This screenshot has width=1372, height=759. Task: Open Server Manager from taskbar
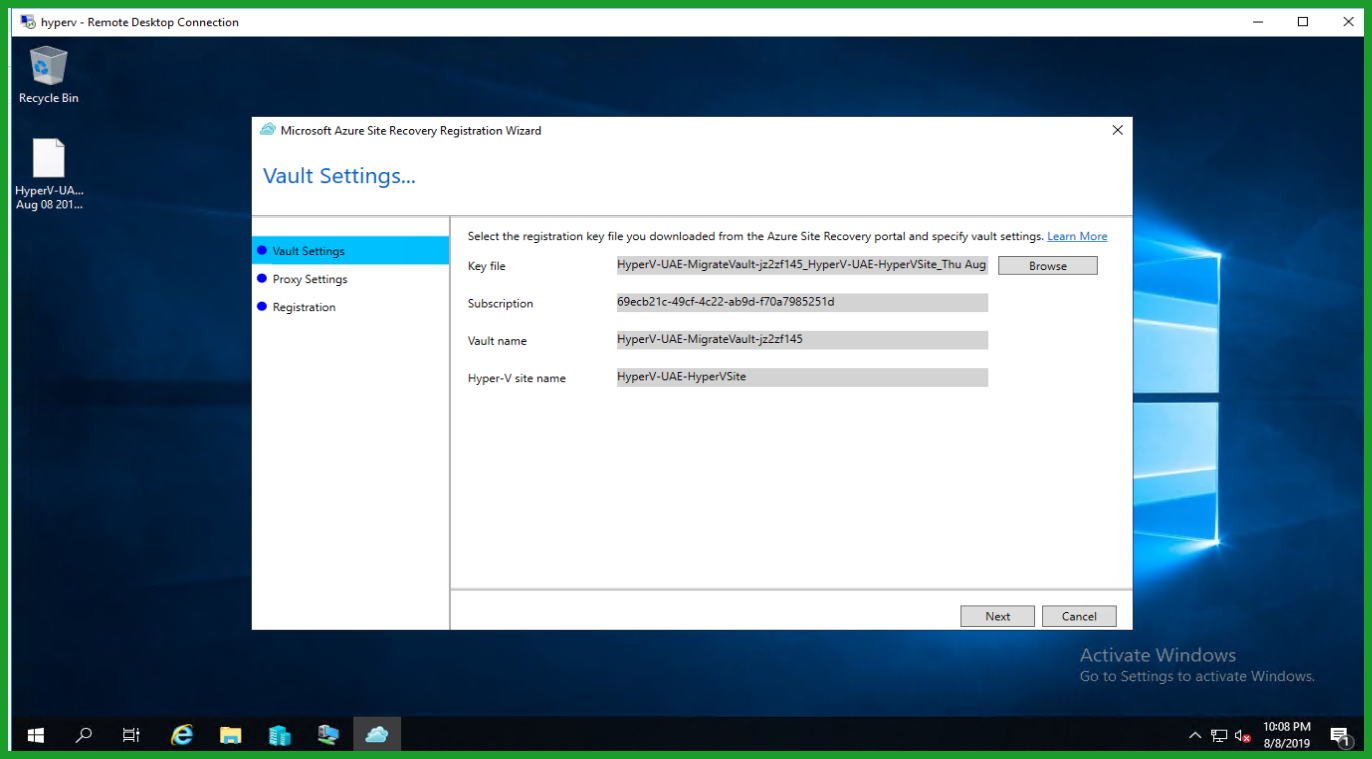280,735
